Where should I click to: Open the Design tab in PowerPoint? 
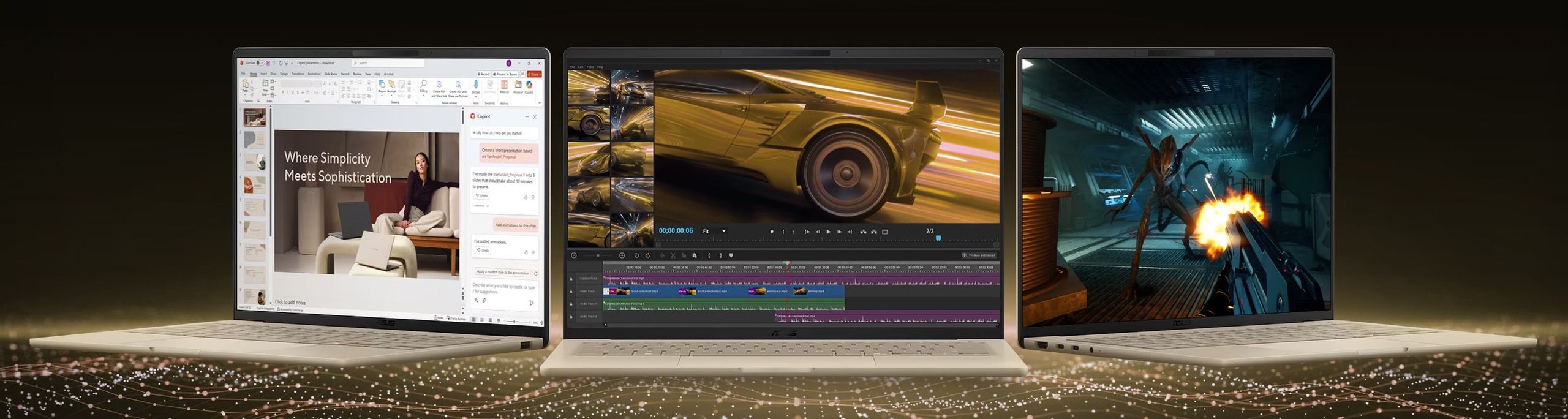coord(284,74)
